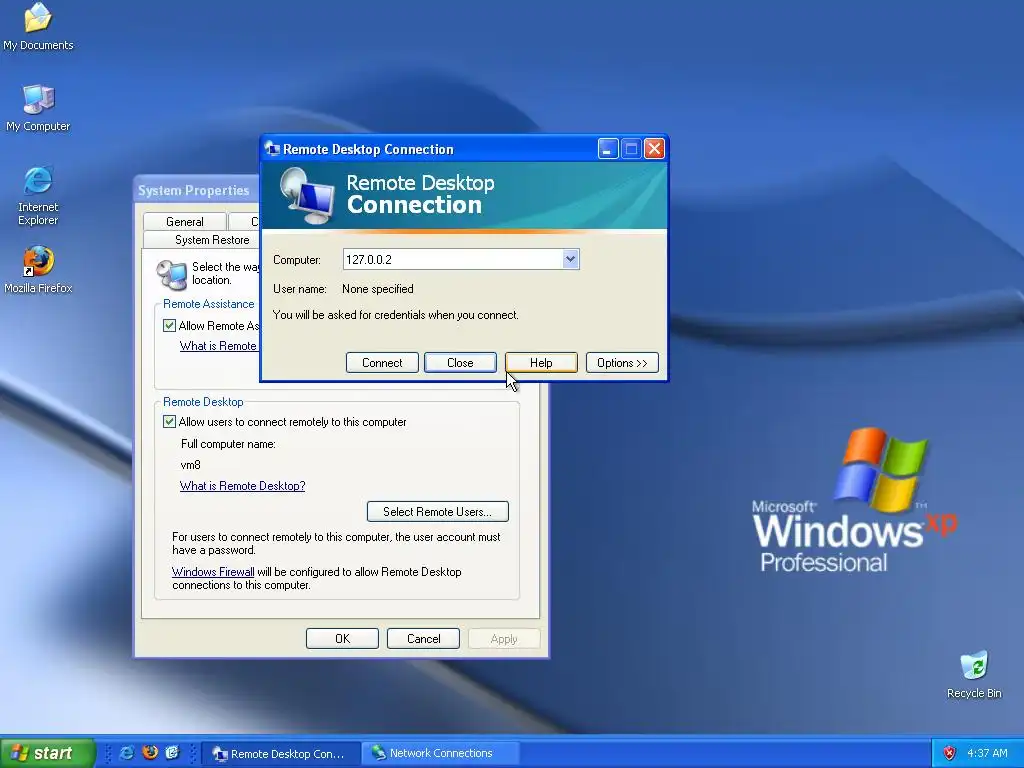Click Firefox quick launch icon in taskbar

point(150,753)
